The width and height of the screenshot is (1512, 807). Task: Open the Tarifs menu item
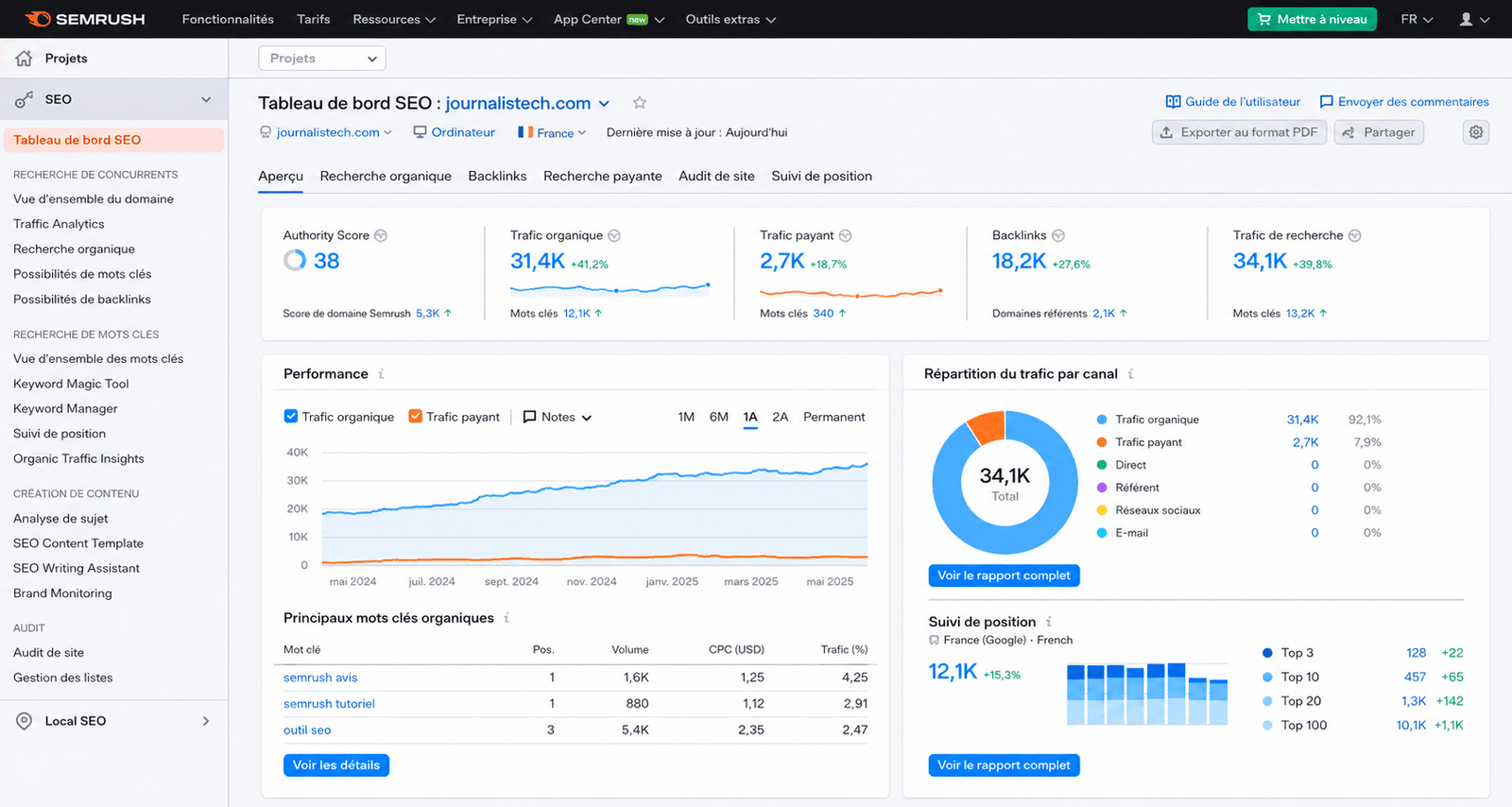[314, 19]
